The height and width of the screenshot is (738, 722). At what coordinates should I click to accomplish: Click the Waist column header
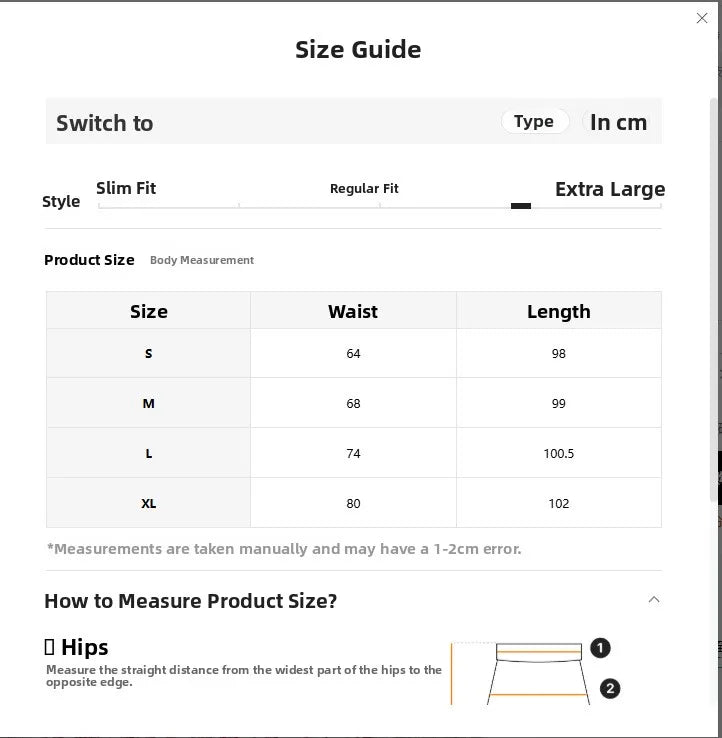click(x=353, y=311)
